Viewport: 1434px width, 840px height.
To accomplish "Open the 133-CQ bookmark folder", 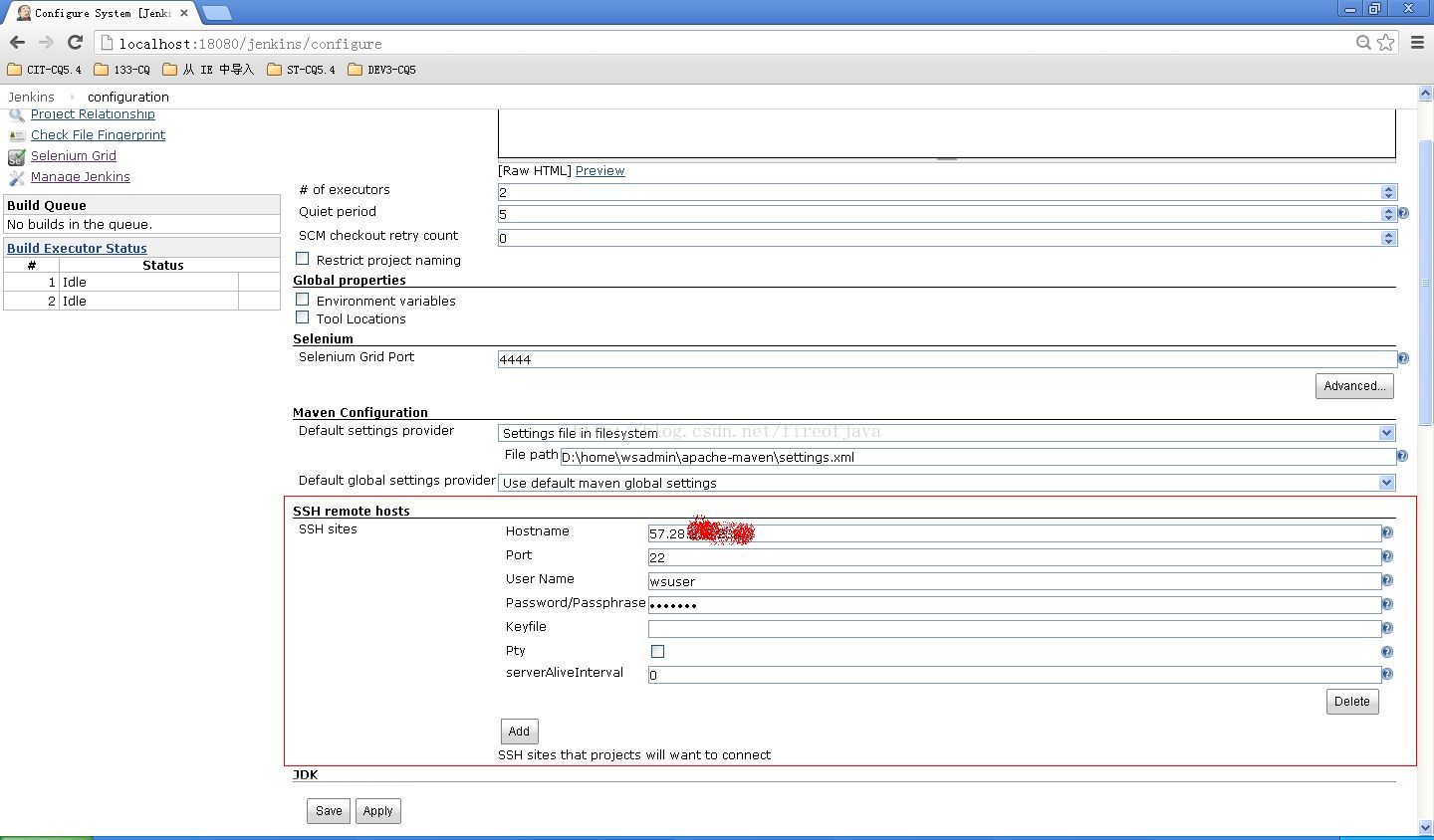I will tap(121, 70).
